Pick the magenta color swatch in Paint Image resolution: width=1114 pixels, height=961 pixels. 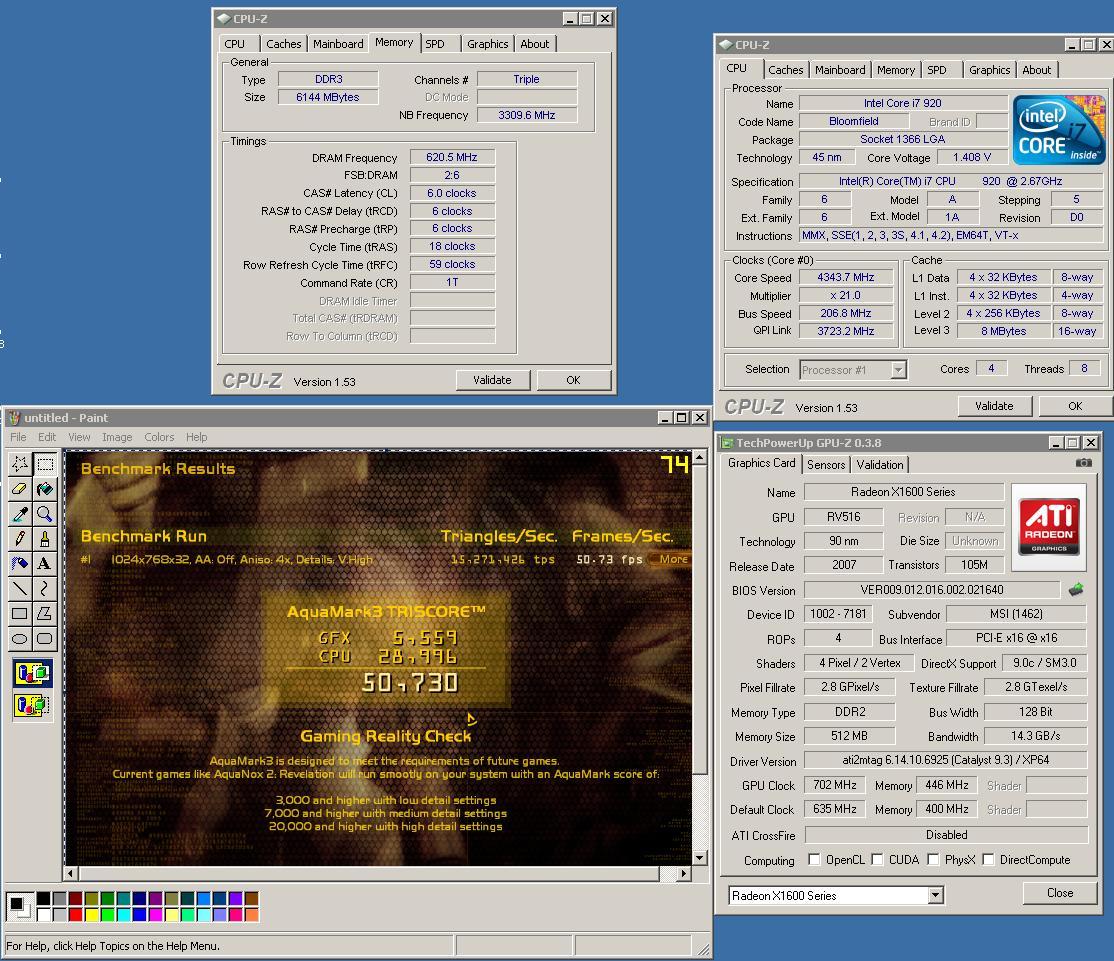tap(156, 914)
